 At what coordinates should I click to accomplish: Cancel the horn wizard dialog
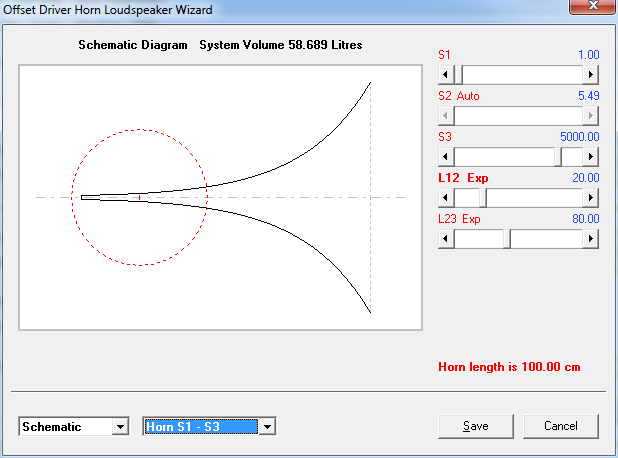560,426
